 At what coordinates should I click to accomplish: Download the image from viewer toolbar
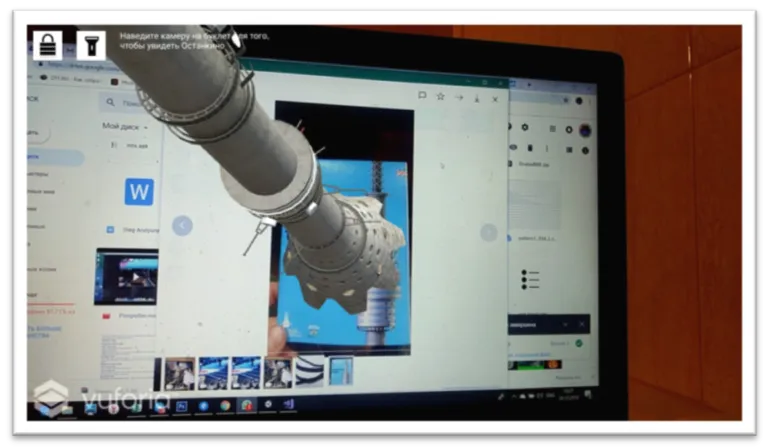[477, 99]
